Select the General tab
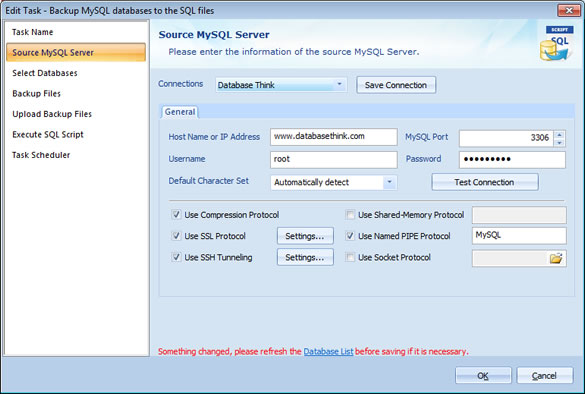This screenshot has height=394, width=585. point(180,112)
